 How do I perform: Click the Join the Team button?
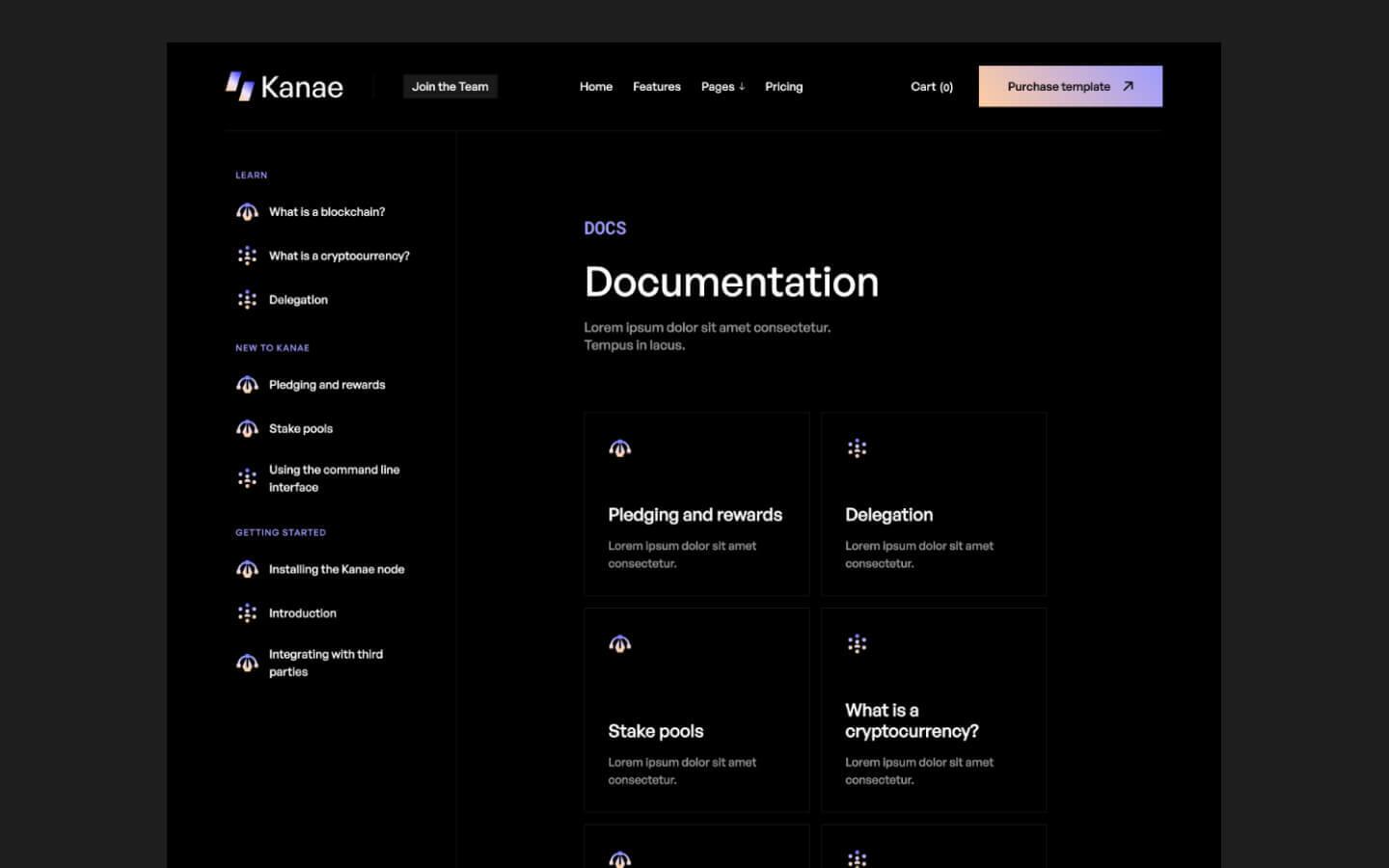(x=449, y=86)
